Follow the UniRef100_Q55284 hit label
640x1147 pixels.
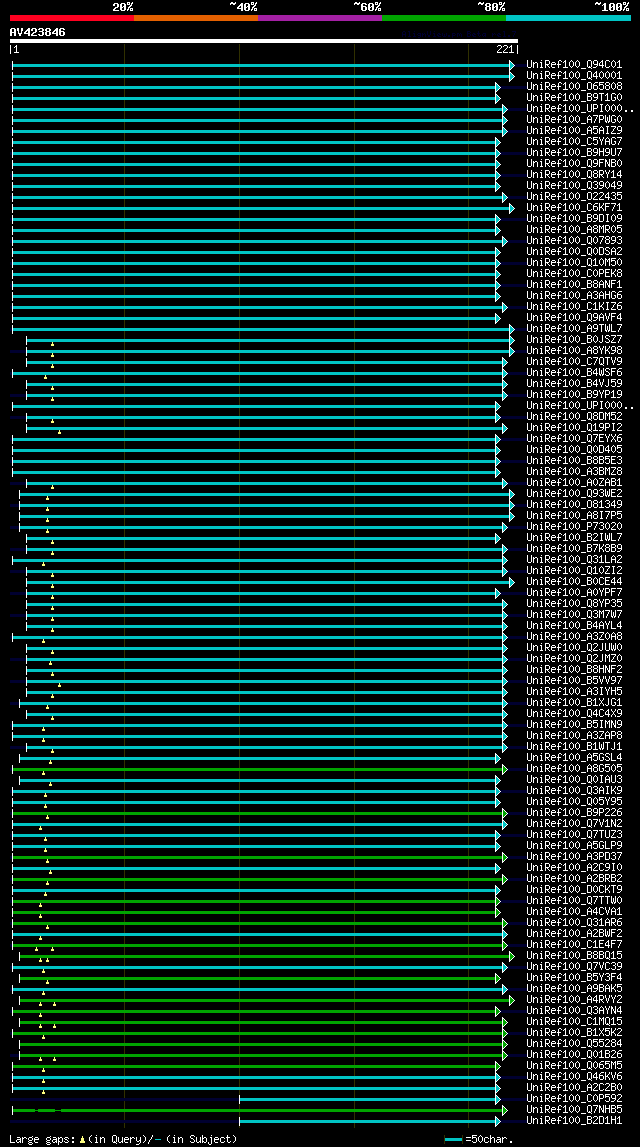[x=574, y=1044]
